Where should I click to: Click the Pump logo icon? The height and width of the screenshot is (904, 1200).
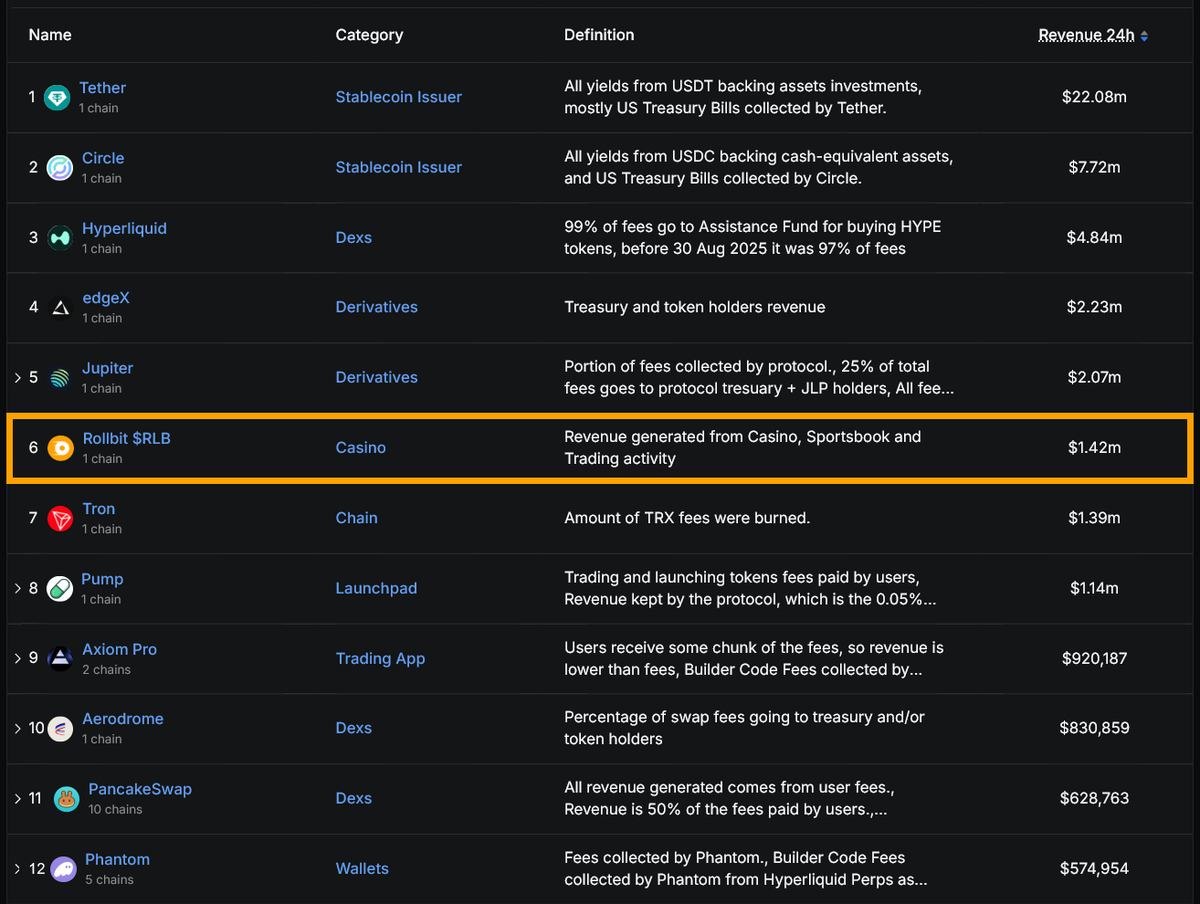[x=60, y=589]
